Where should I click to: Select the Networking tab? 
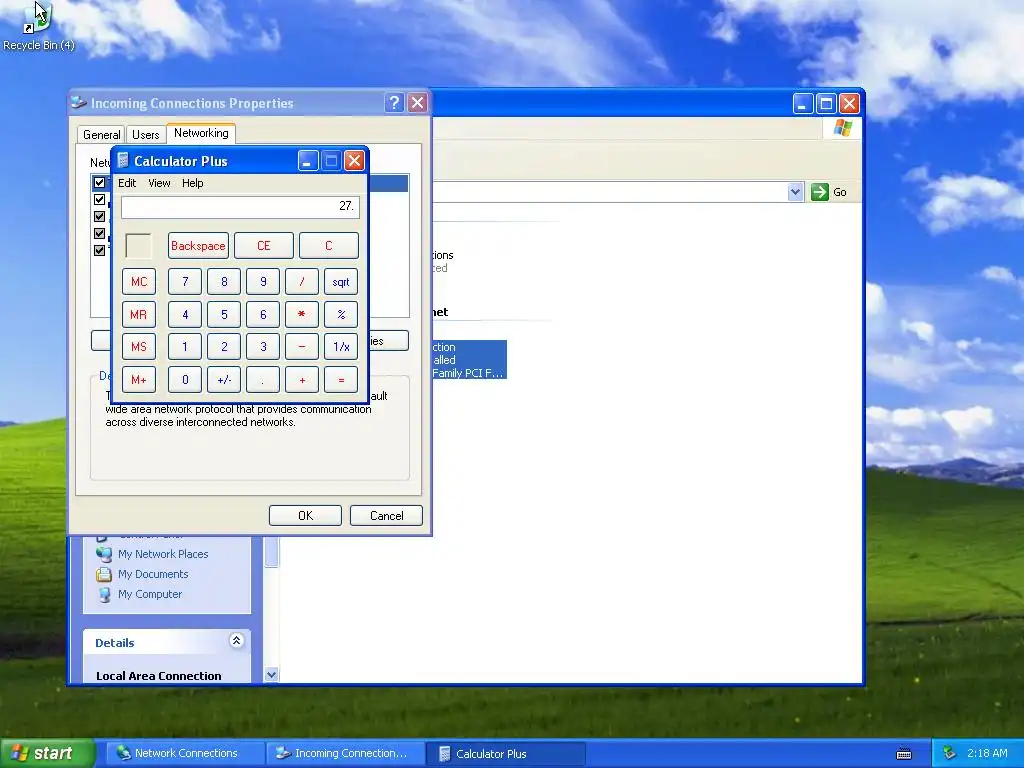click(201, 133)
